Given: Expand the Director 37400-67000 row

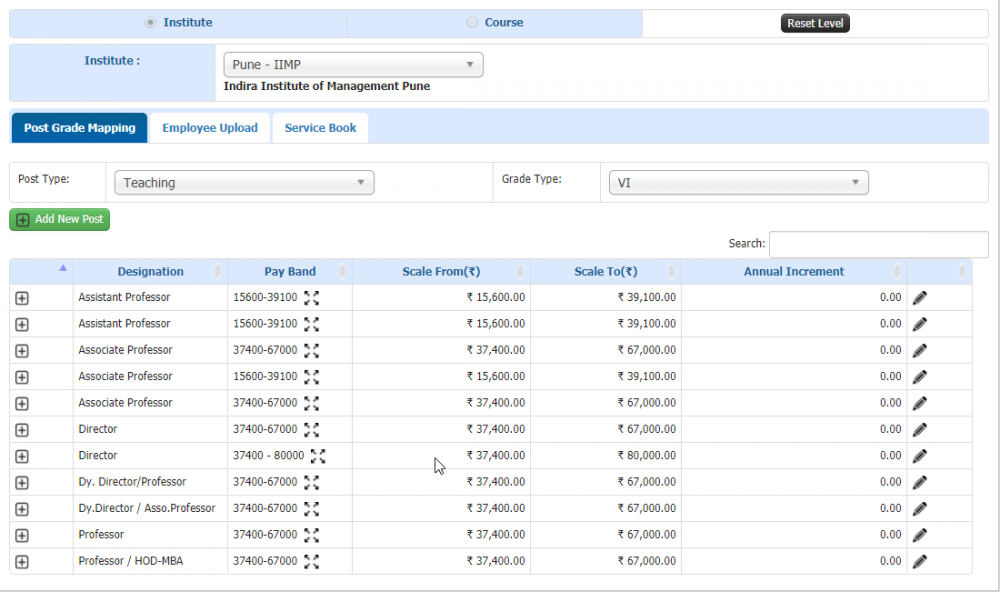Looking at the screenshot, I should pos(22,430).
